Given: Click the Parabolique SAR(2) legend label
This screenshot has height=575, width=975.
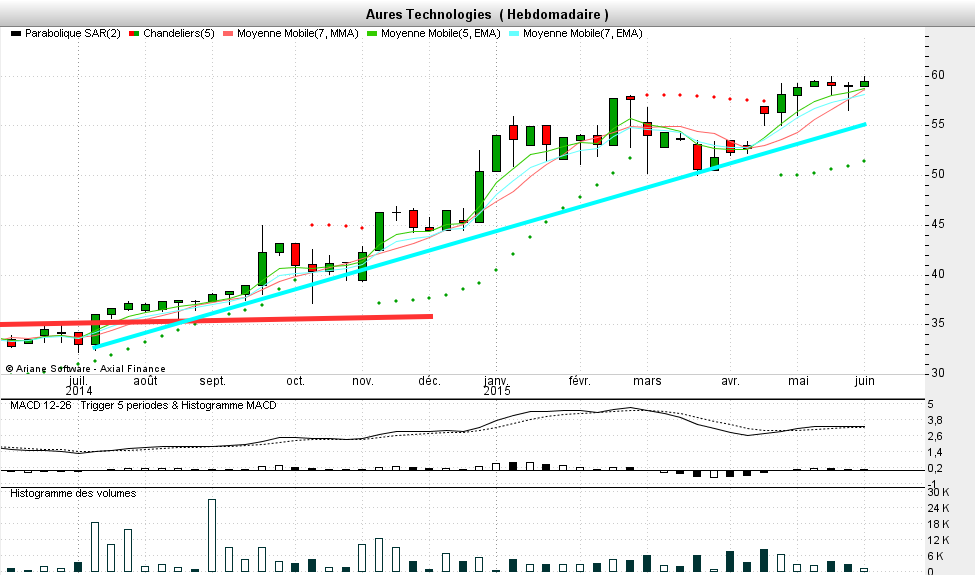Looking at the screenshot, I should [x=73, y=34].
